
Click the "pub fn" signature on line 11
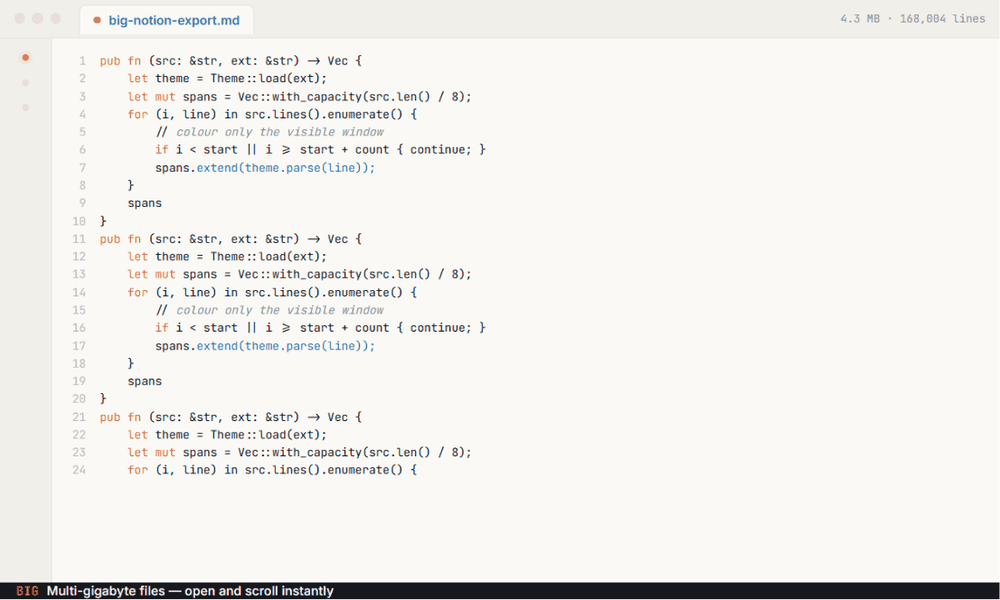point(231,239)
